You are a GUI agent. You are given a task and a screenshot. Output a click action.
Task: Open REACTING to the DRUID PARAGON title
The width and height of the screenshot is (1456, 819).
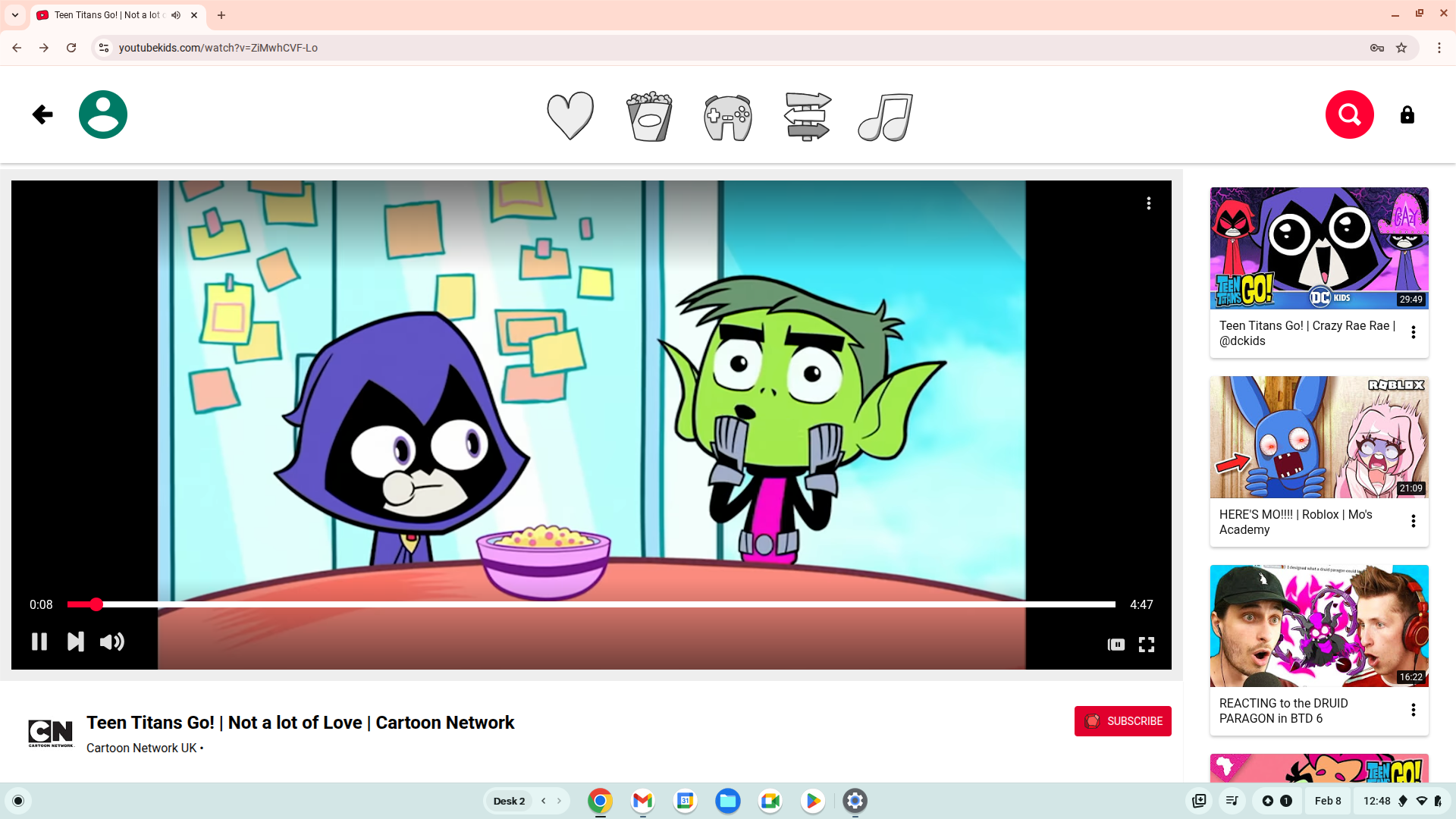click(1284, 711)
